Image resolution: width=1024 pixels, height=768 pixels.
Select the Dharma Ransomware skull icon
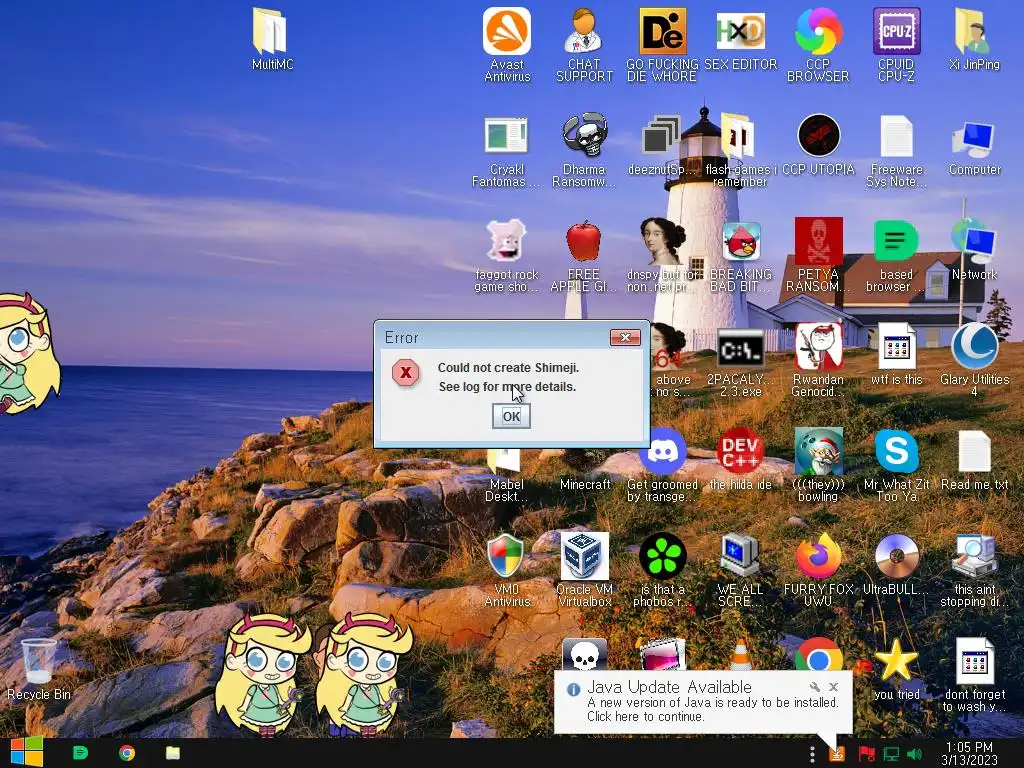(584, 150)
